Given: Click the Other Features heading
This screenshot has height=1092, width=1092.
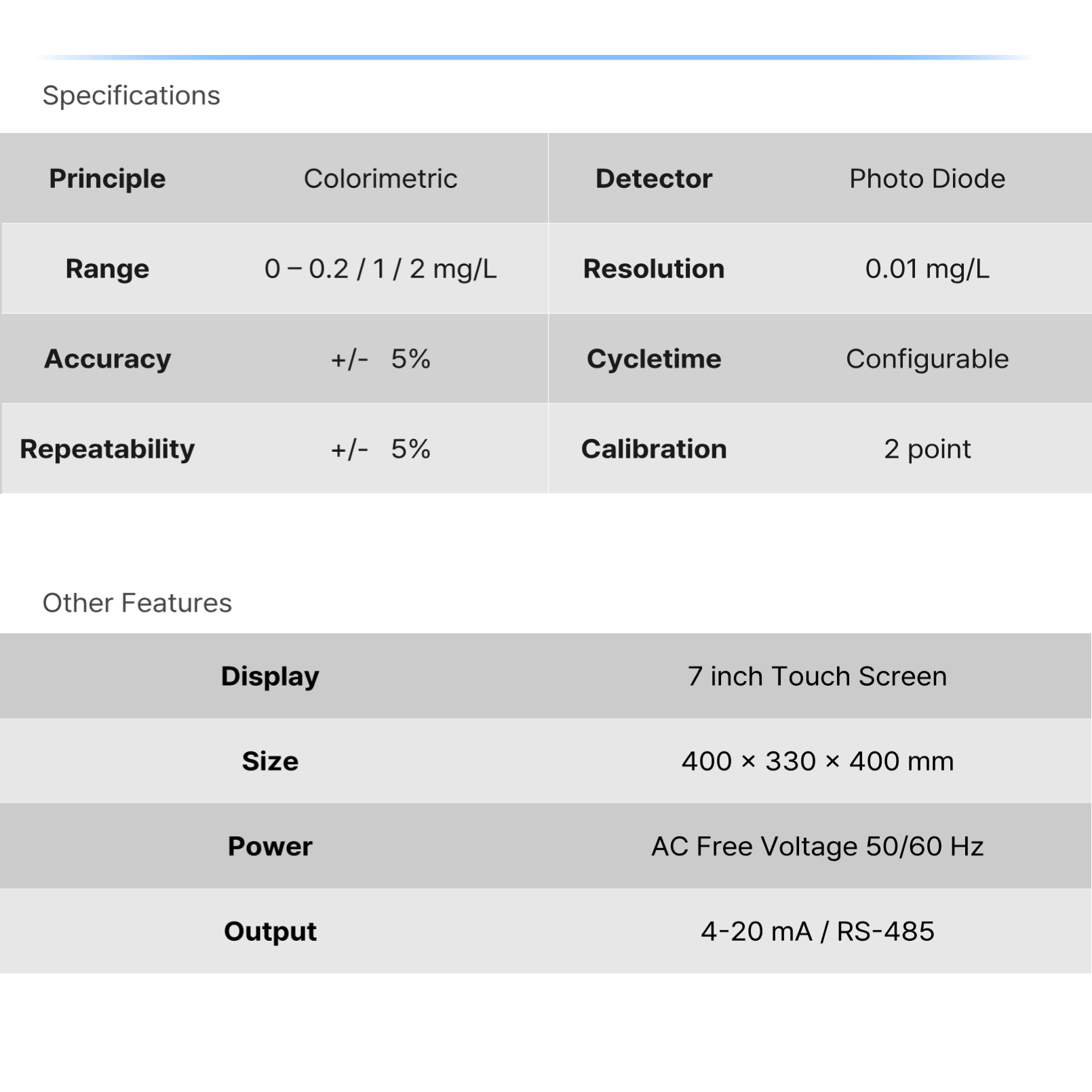Looking at the screenshot, I should [137, 603].
